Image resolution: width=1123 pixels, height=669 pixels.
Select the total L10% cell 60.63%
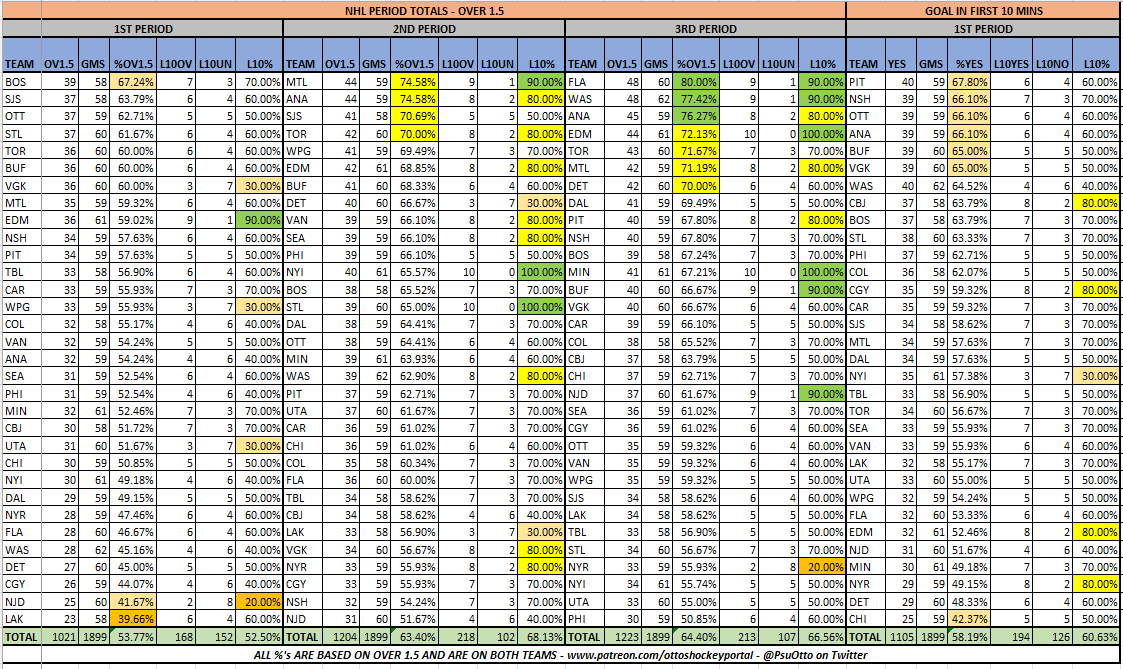point(1097,637)
